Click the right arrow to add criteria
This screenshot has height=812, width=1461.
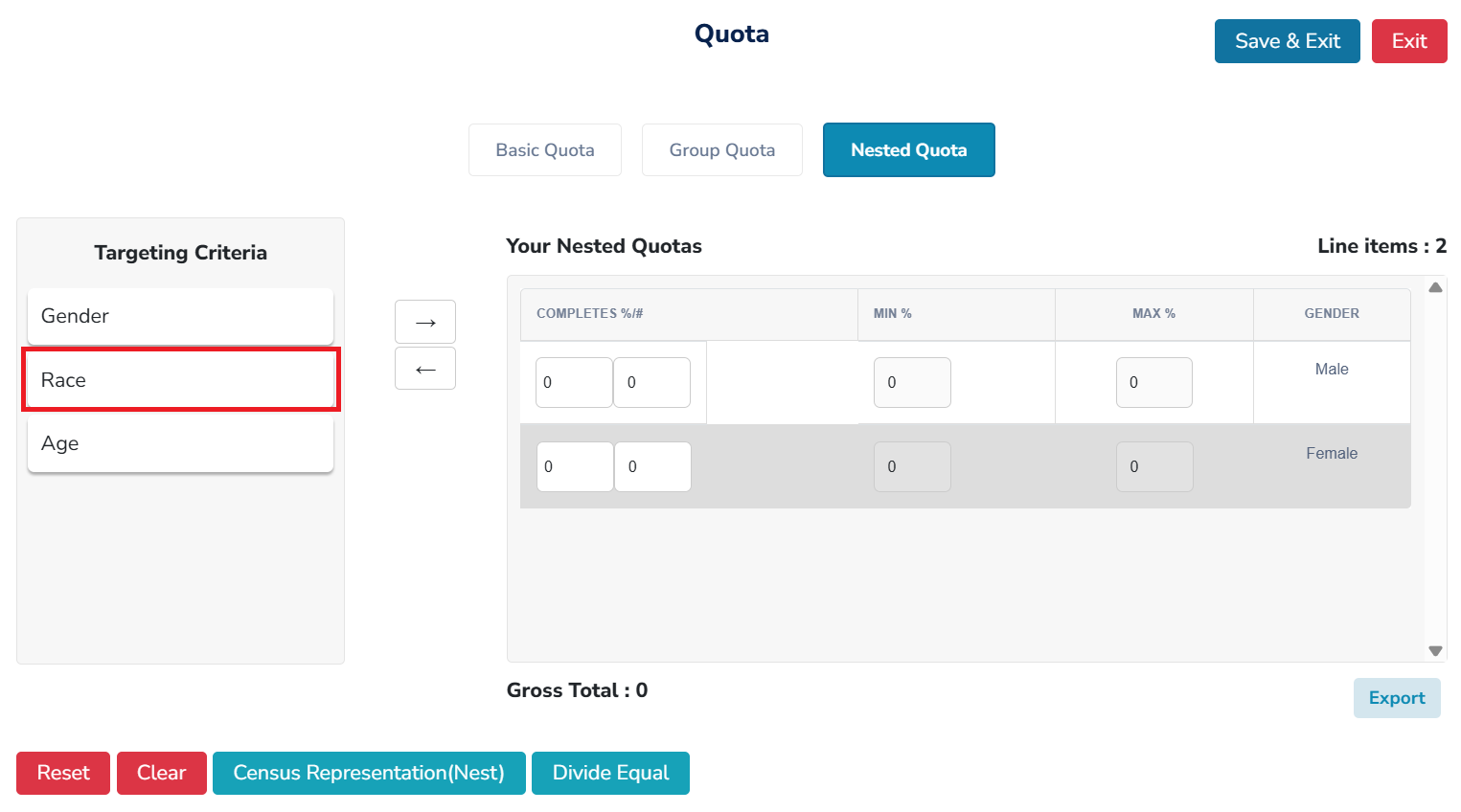coord(425,322)
